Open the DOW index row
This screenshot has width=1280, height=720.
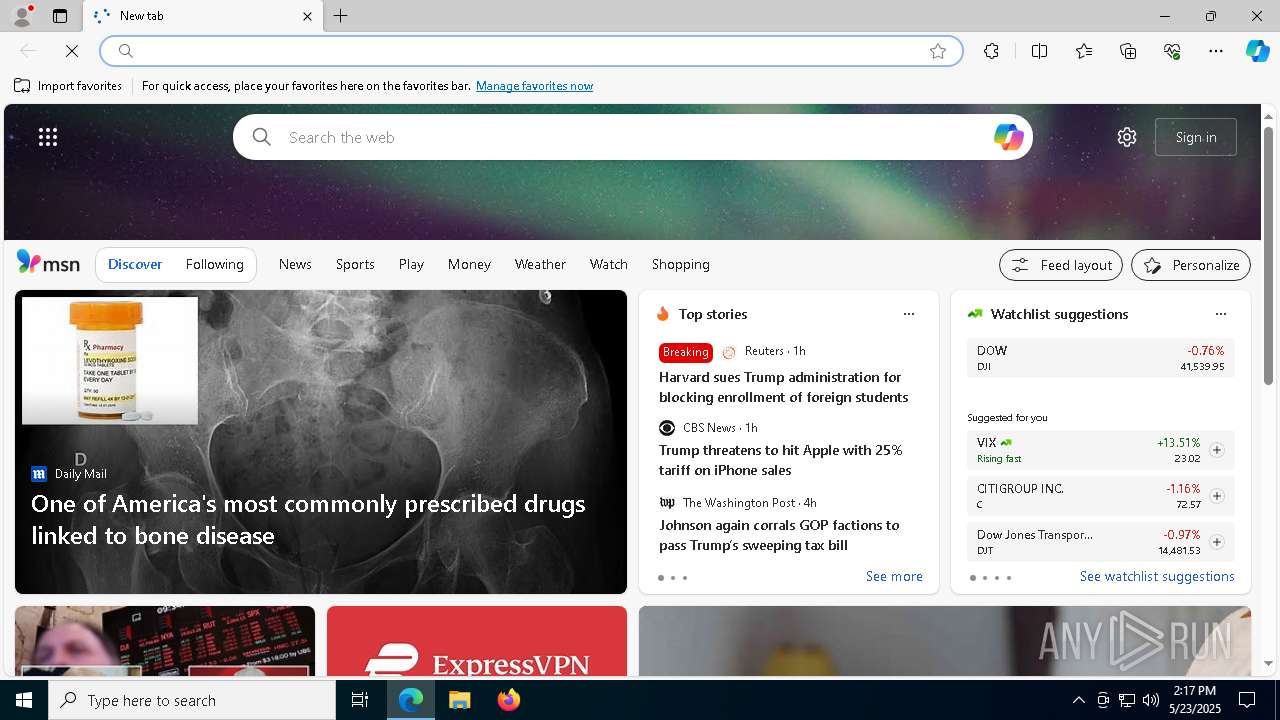[x=1100, y=358]
